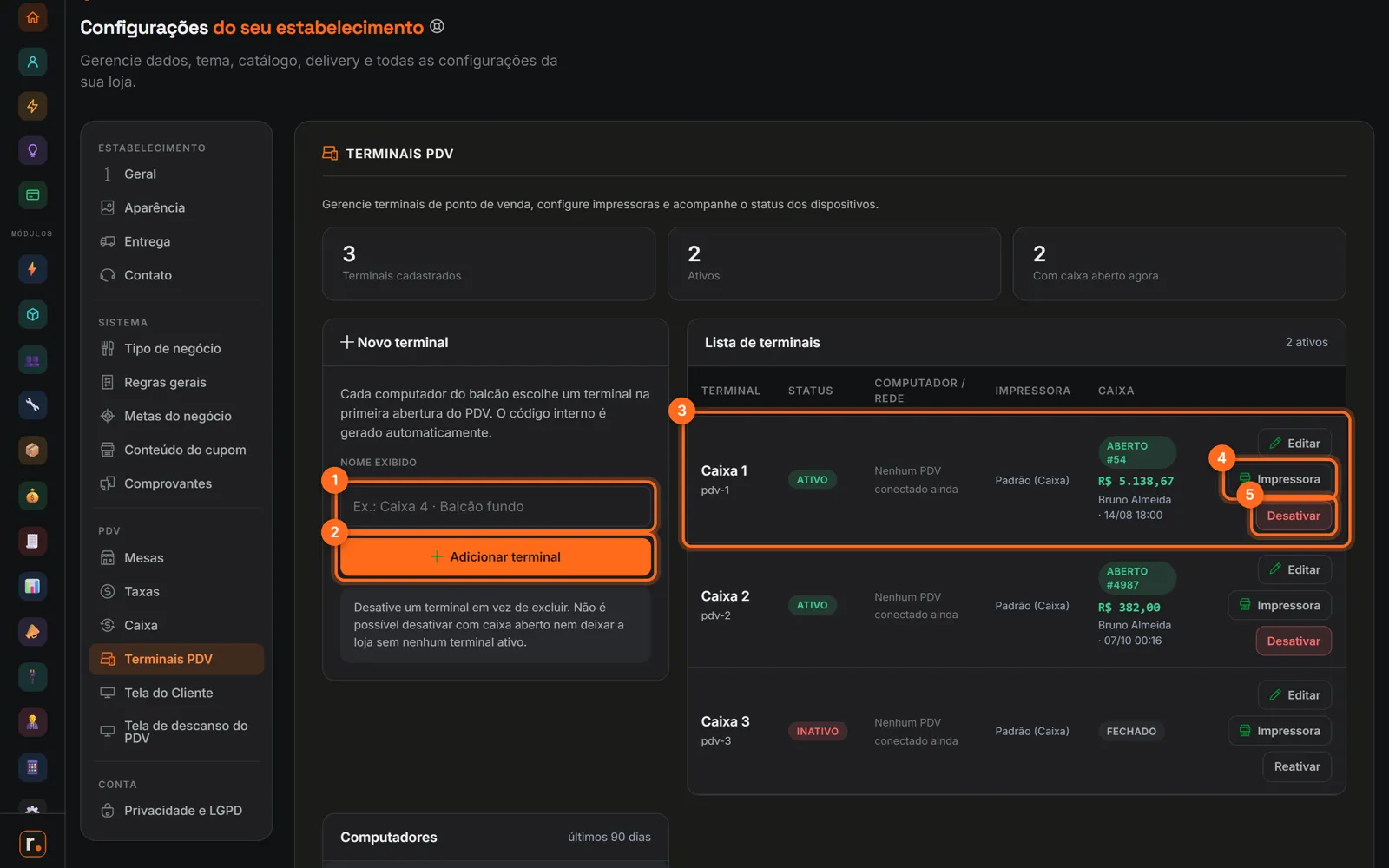Open the purple people module icon
Screen dimensions: 1389x868
pyautogui.click(x=32, y=360)
